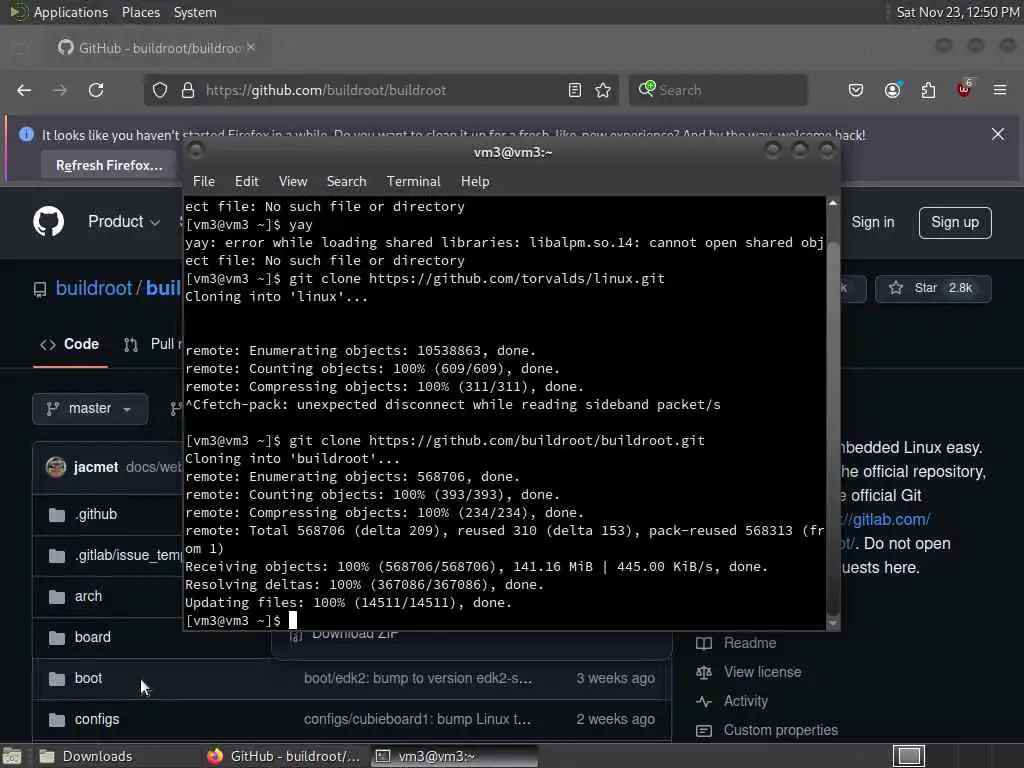Click the uBlock Origin shield icon

pos(964,89)
